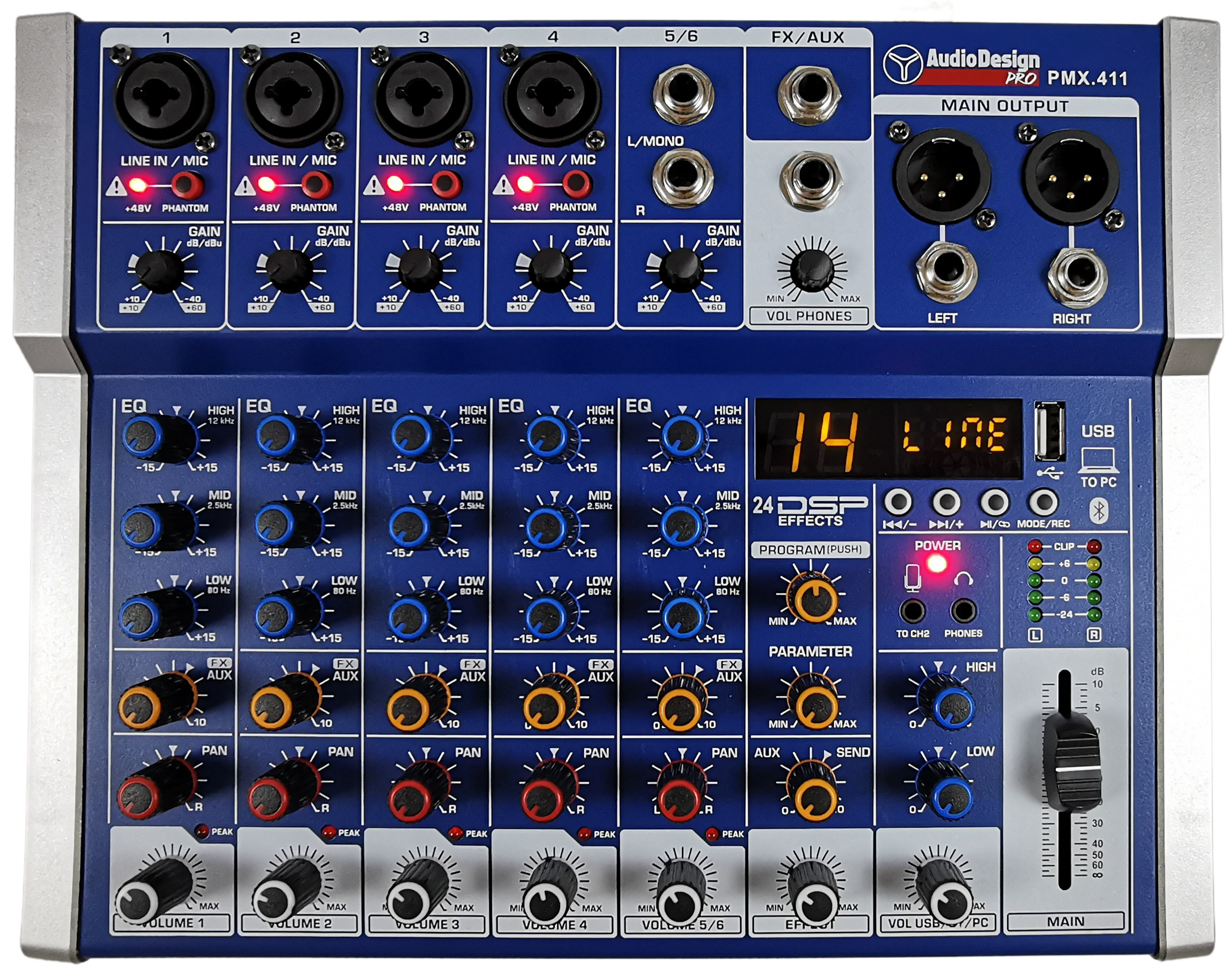Click the channel 1 GAIN knob
1232x977 pixels.
(158, 271)
